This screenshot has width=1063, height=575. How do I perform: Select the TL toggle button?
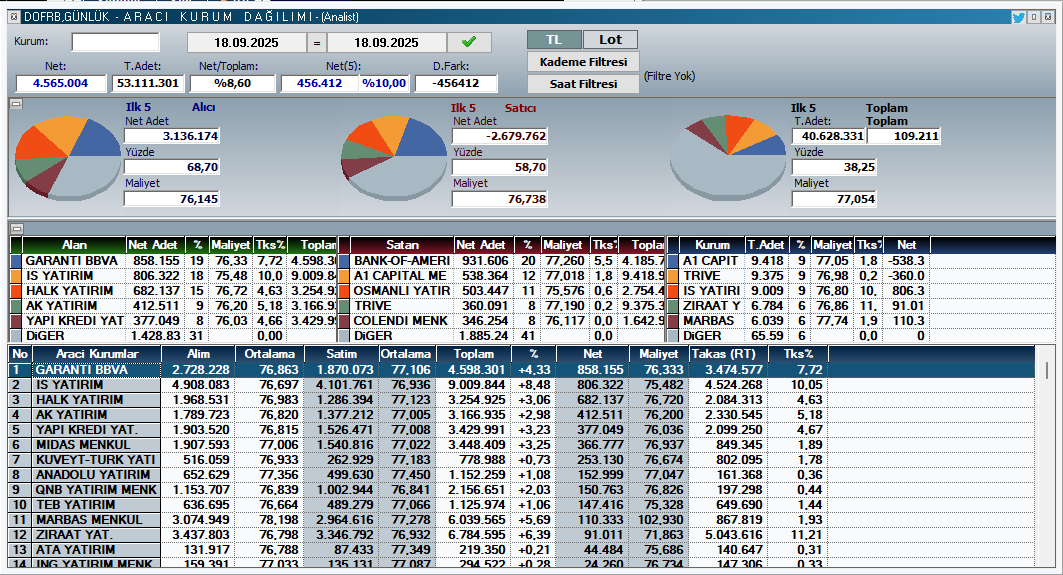click(x=554, y=39)
